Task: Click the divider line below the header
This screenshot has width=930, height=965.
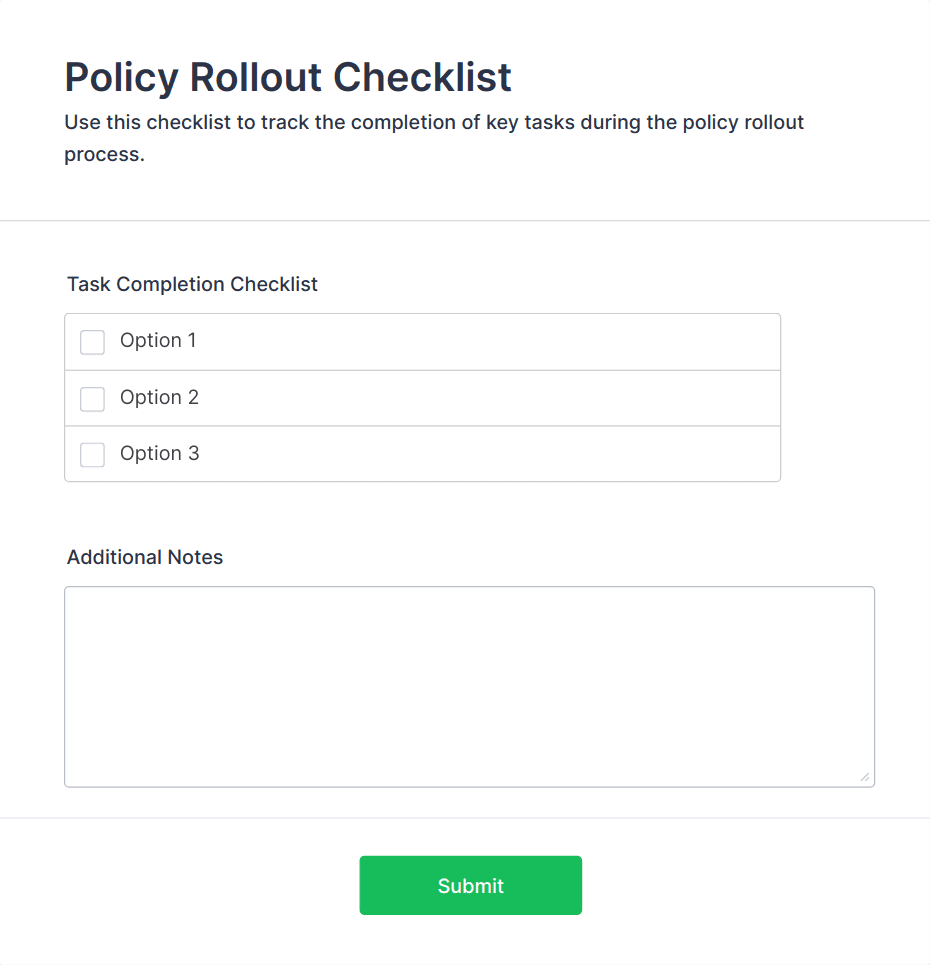Action: (465, 220)
